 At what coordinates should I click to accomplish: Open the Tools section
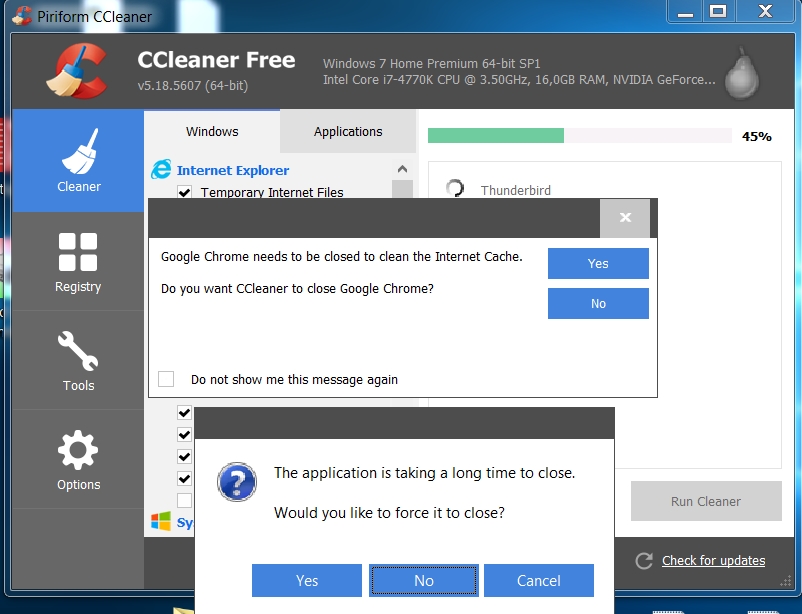click(x=78, y=361)
